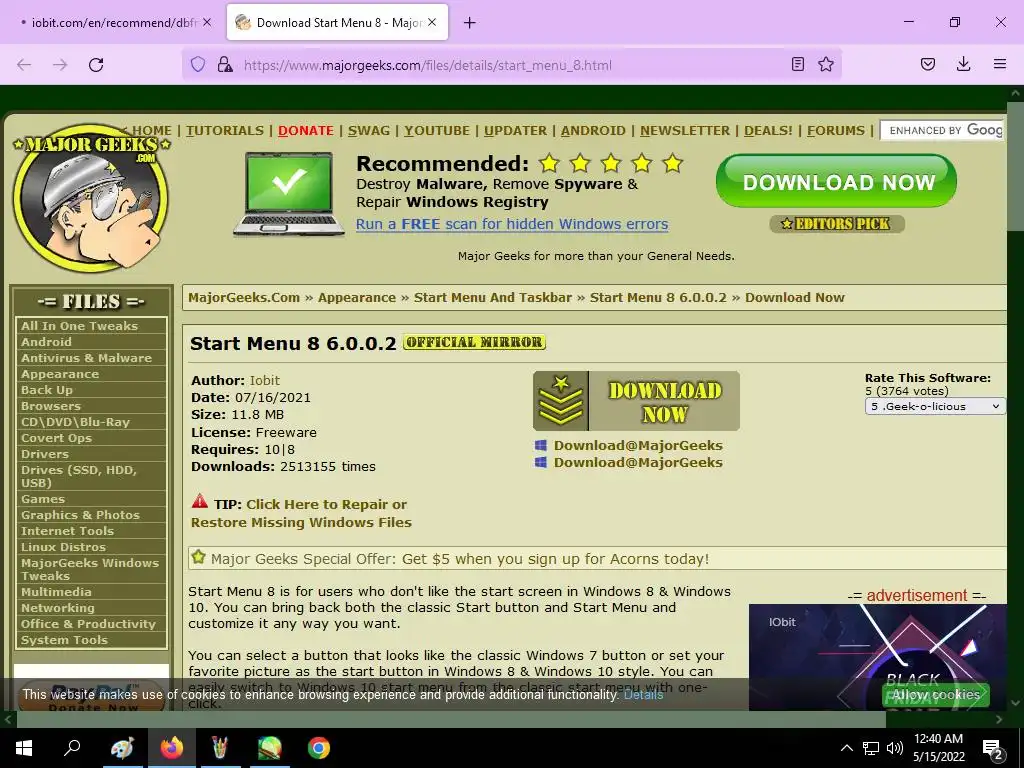The width and height of the screenshot is (1024, 768).
Task: Click Start Menu And Taskbar breadcrumb
Action: (x=492, y=297)
